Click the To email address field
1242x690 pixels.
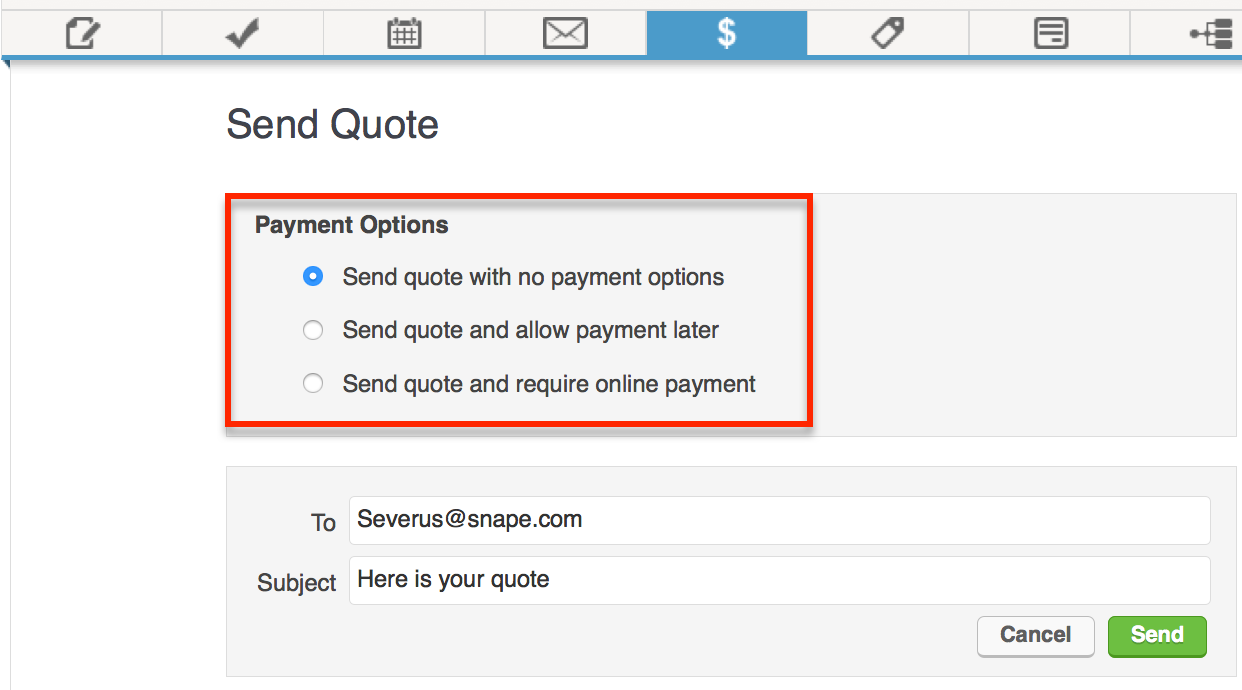[x=779, y=520]
